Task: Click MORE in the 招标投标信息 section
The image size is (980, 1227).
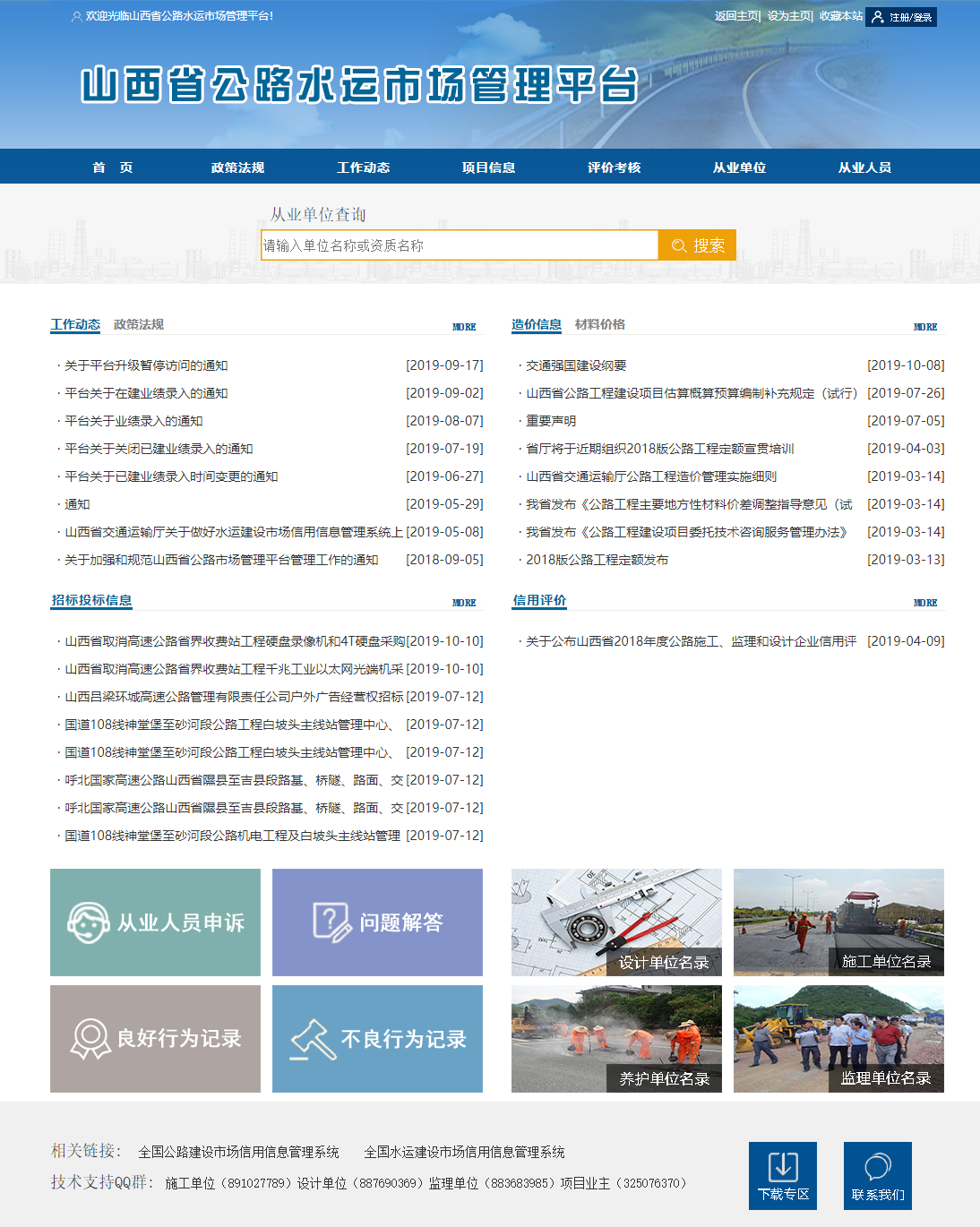Action: pyautogui.click(x=464, y=604)
